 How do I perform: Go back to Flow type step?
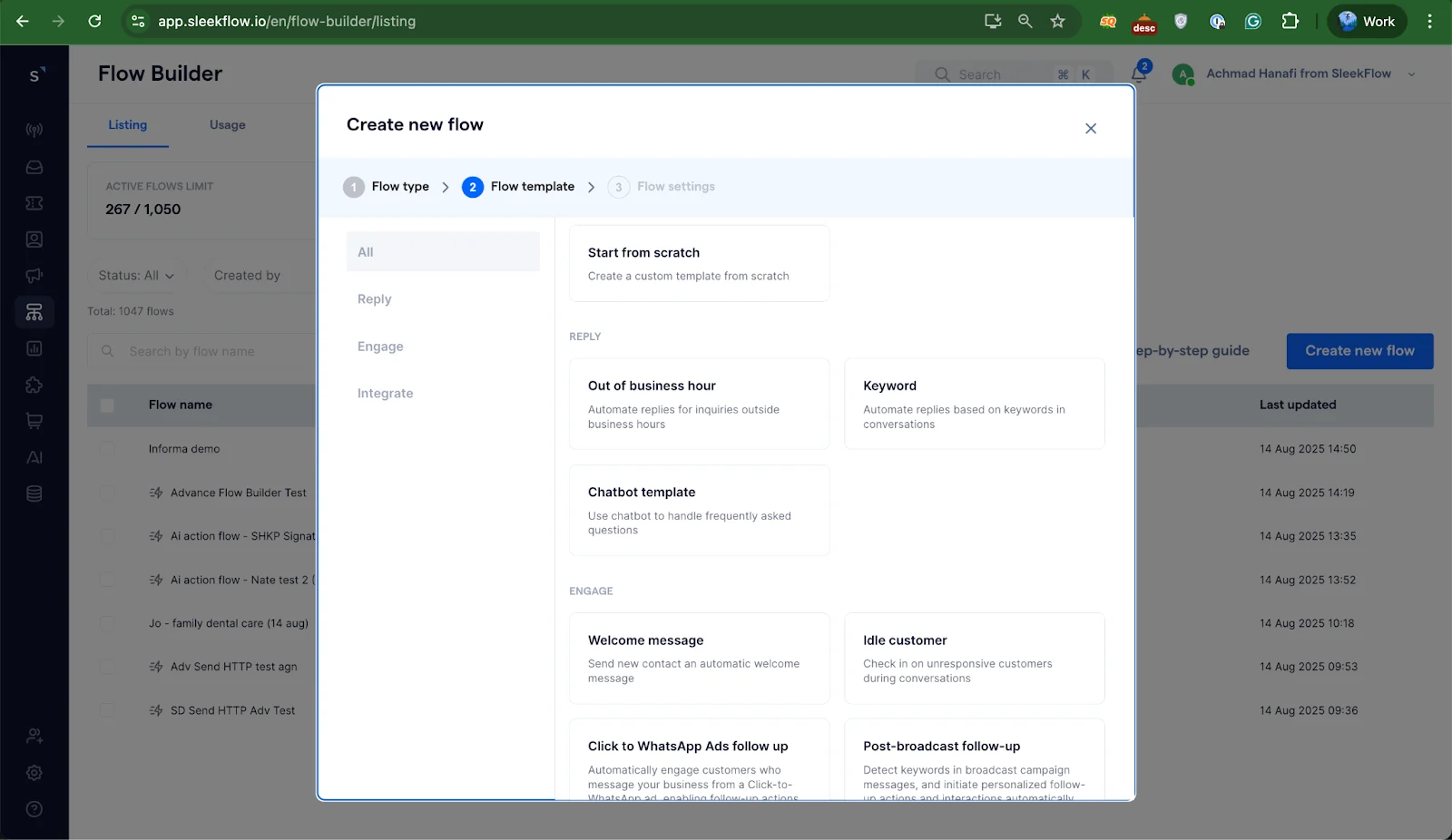(387, 187)
